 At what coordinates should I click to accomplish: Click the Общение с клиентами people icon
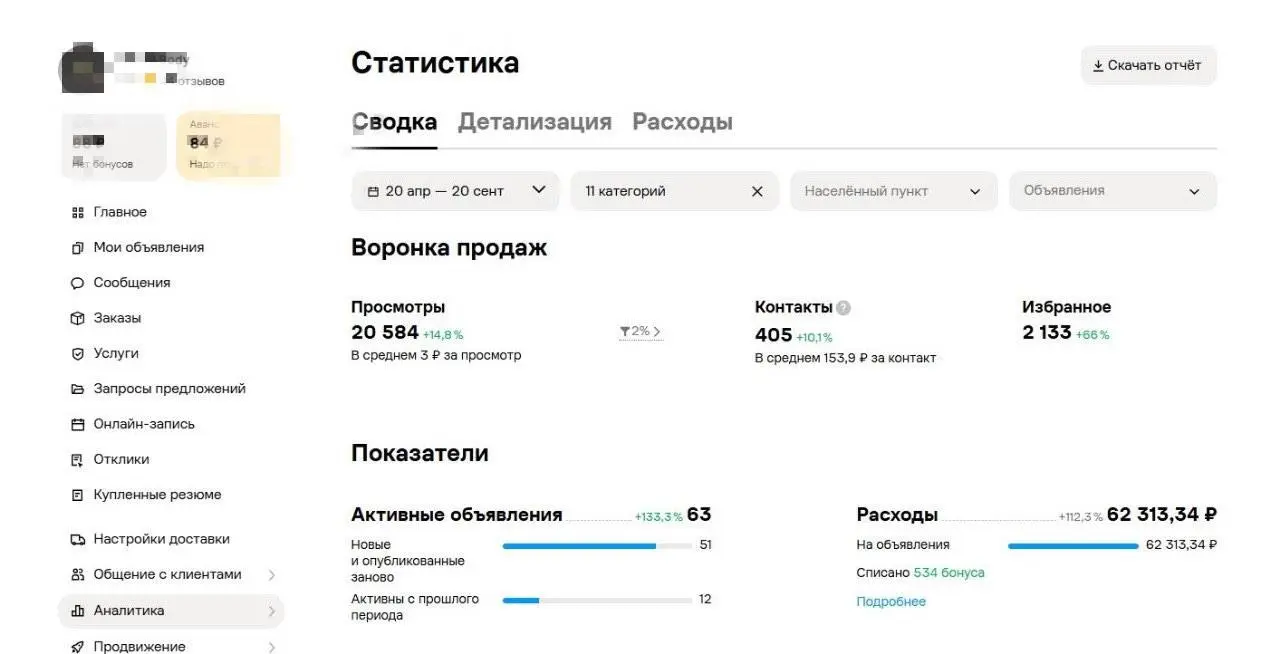pos(78,575)
